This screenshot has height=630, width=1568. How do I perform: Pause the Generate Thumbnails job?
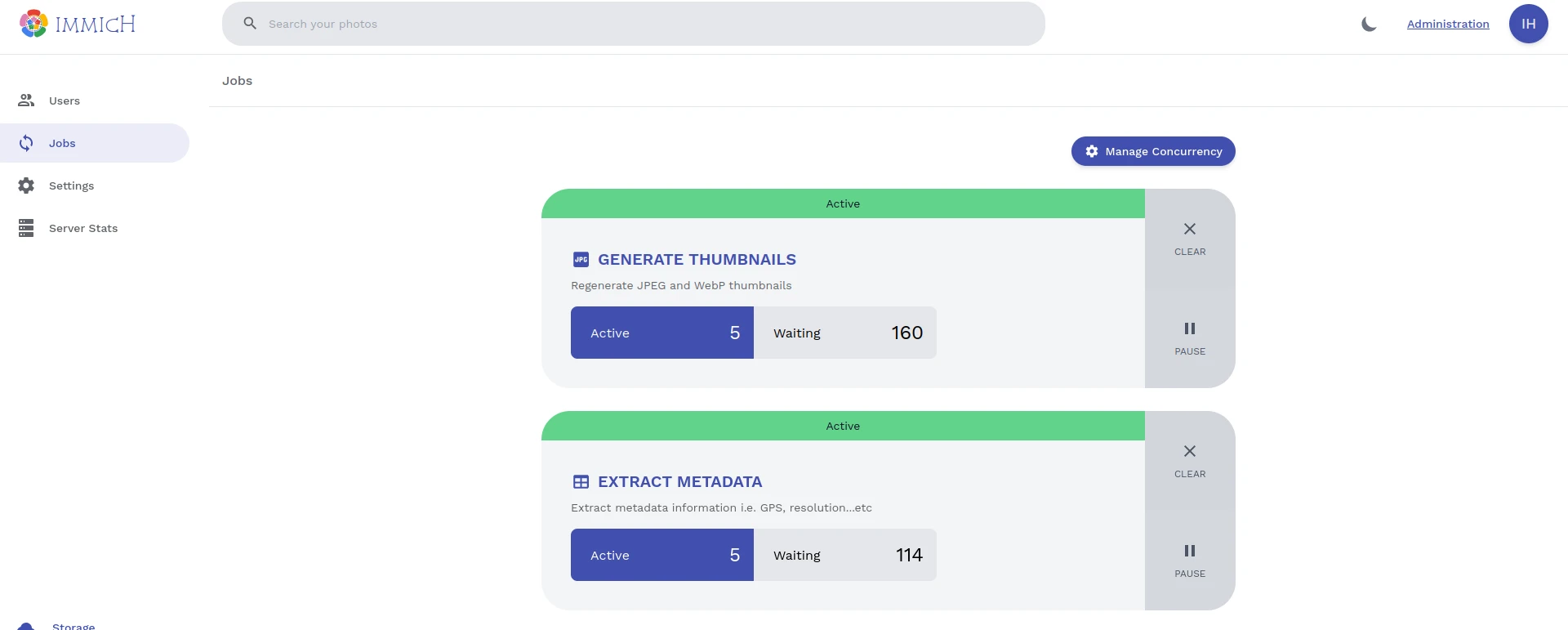pyautogui.click(x=1189, y=338)
